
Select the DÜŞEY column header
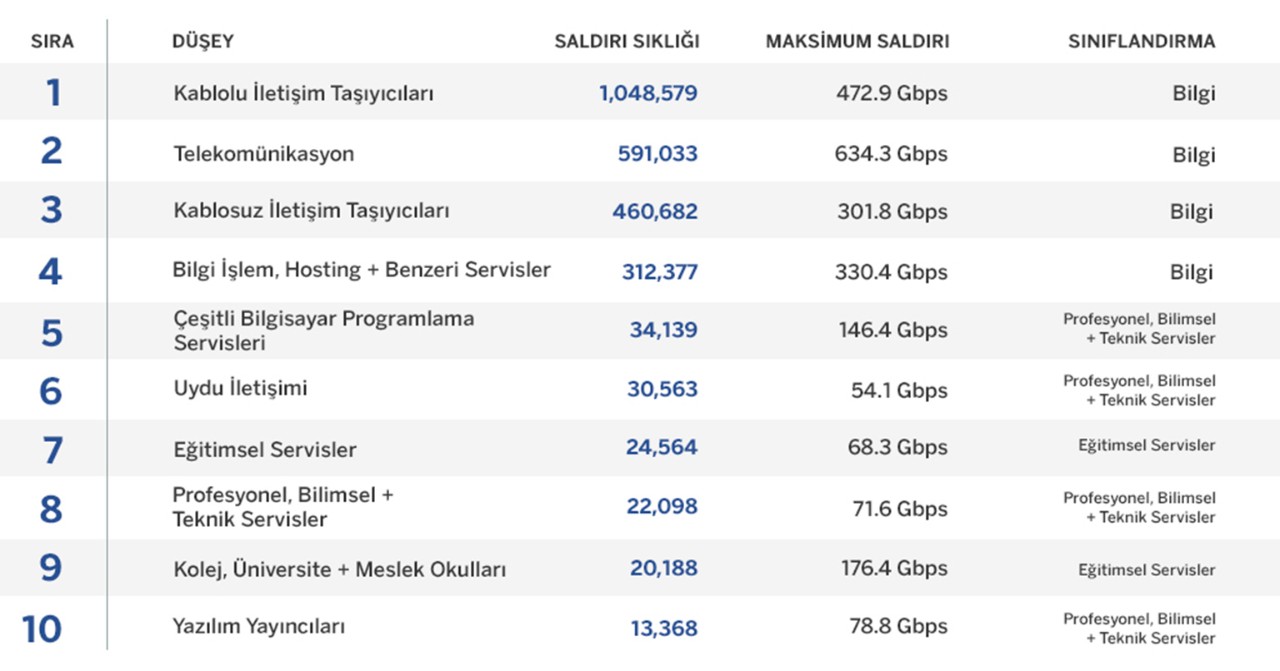pos(203,42)
